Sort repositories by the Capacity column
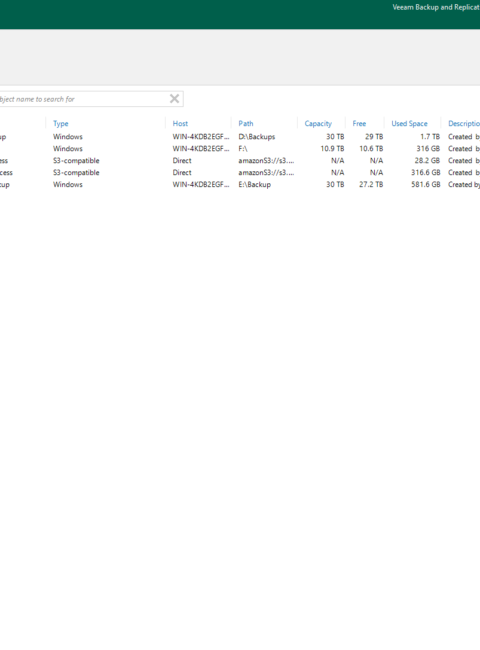 (x=318, y=124)
